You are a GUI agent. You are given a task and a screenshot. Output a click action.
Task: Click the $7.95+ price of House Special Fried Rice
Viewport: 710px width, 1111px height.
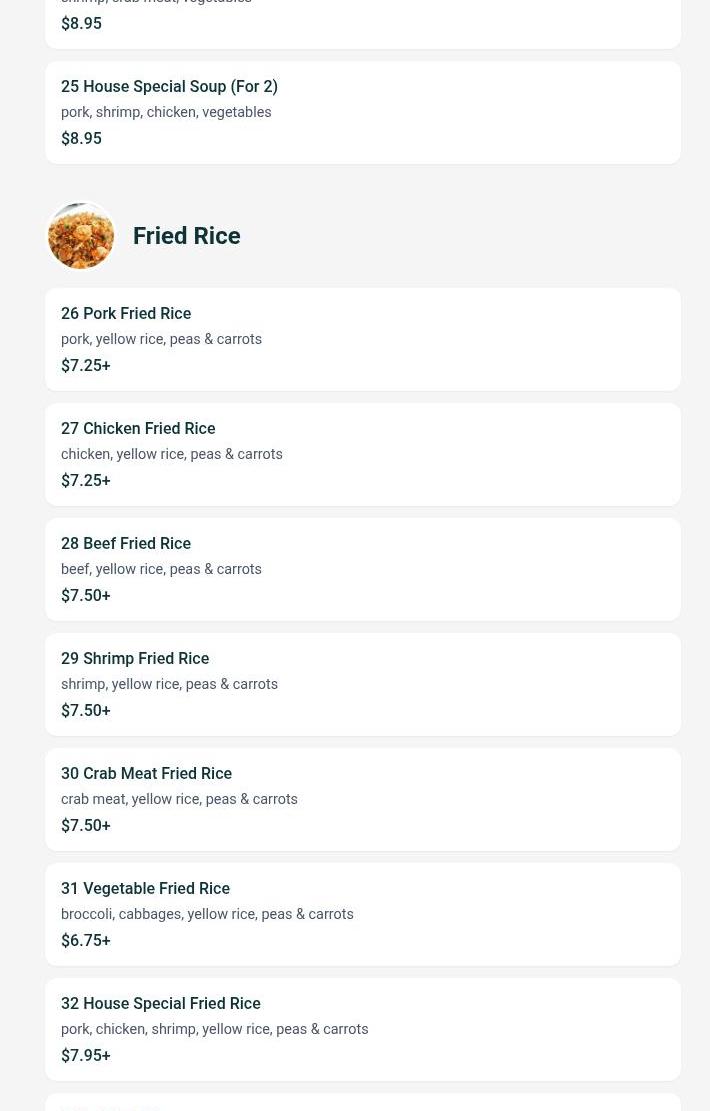86,1056
